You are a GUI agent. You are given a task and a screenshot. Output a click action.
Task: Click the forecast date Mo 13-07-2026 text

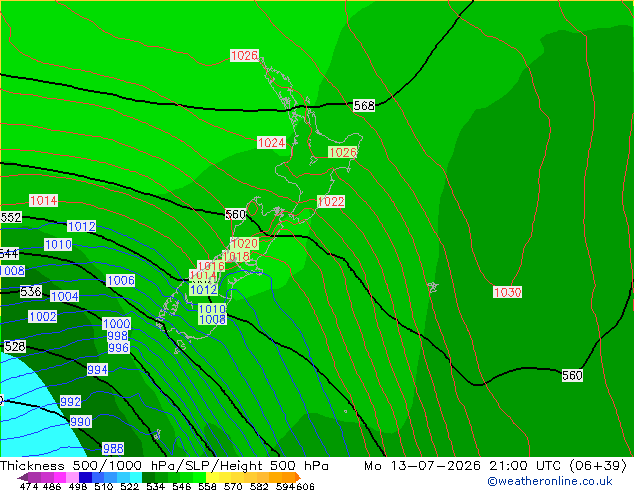point(423,466)
